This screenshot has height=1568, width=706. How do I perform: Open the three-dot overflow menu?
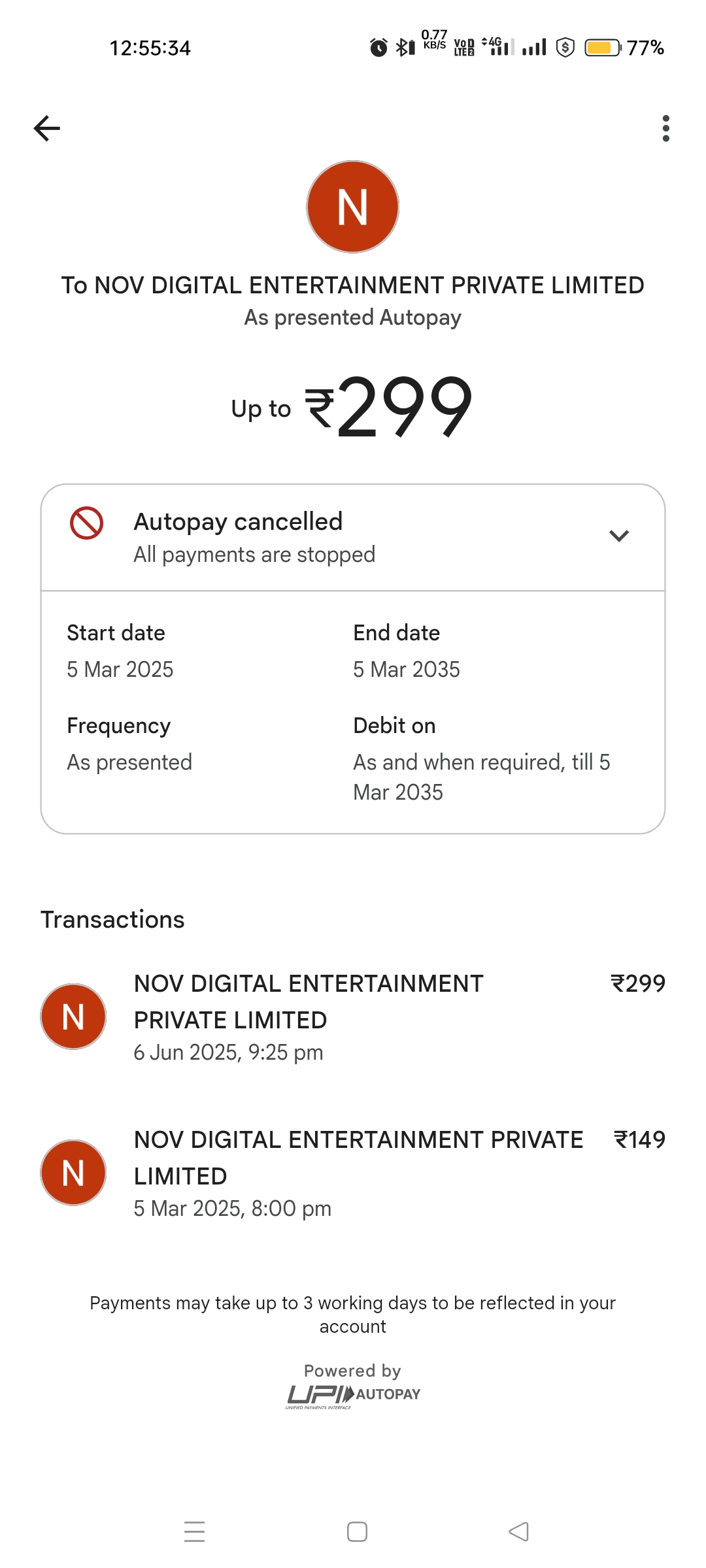pos(665,128)
